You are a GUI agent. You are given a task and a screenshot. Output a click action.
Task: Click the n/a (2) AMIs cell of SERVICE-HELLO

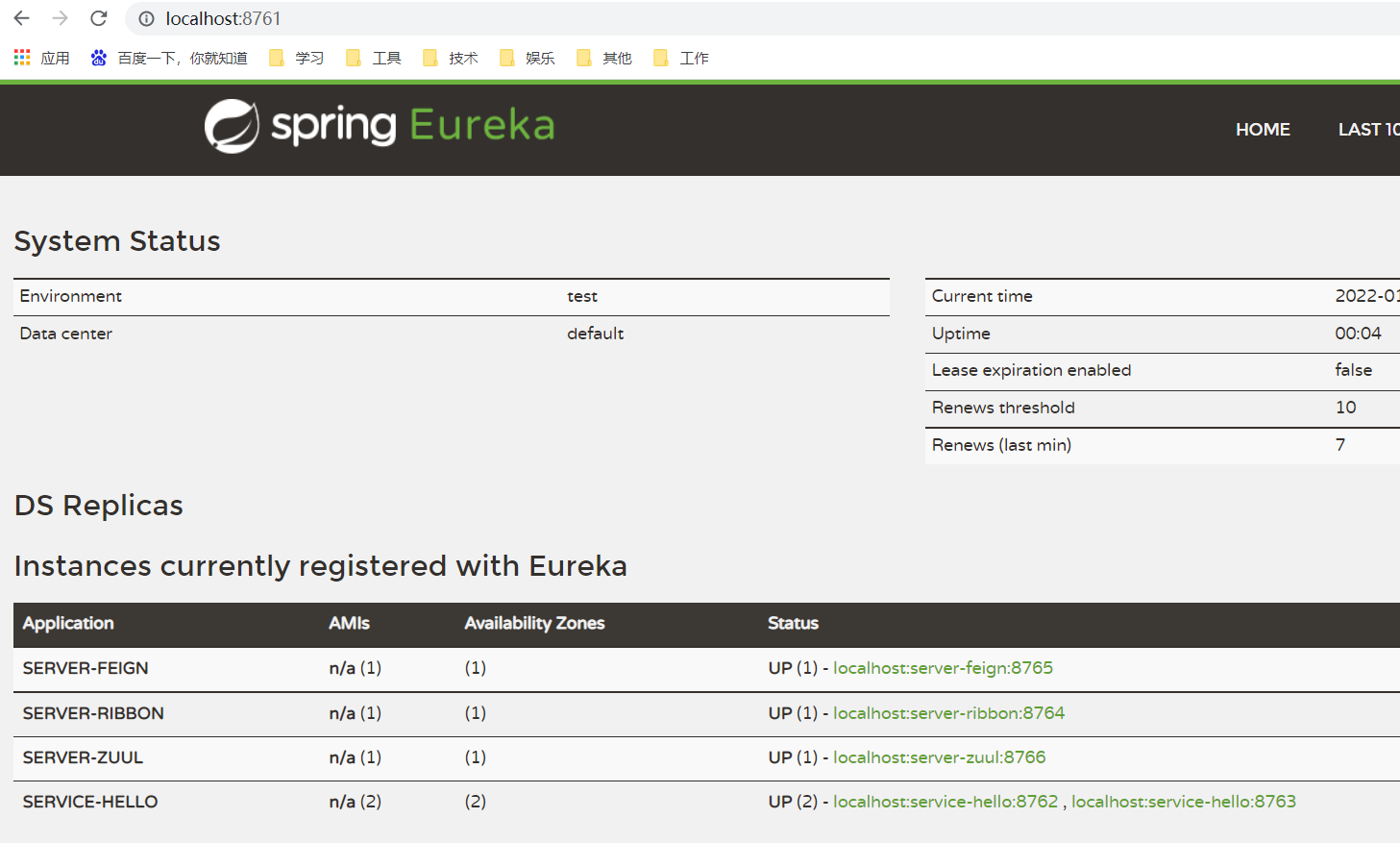coord(355,802)
